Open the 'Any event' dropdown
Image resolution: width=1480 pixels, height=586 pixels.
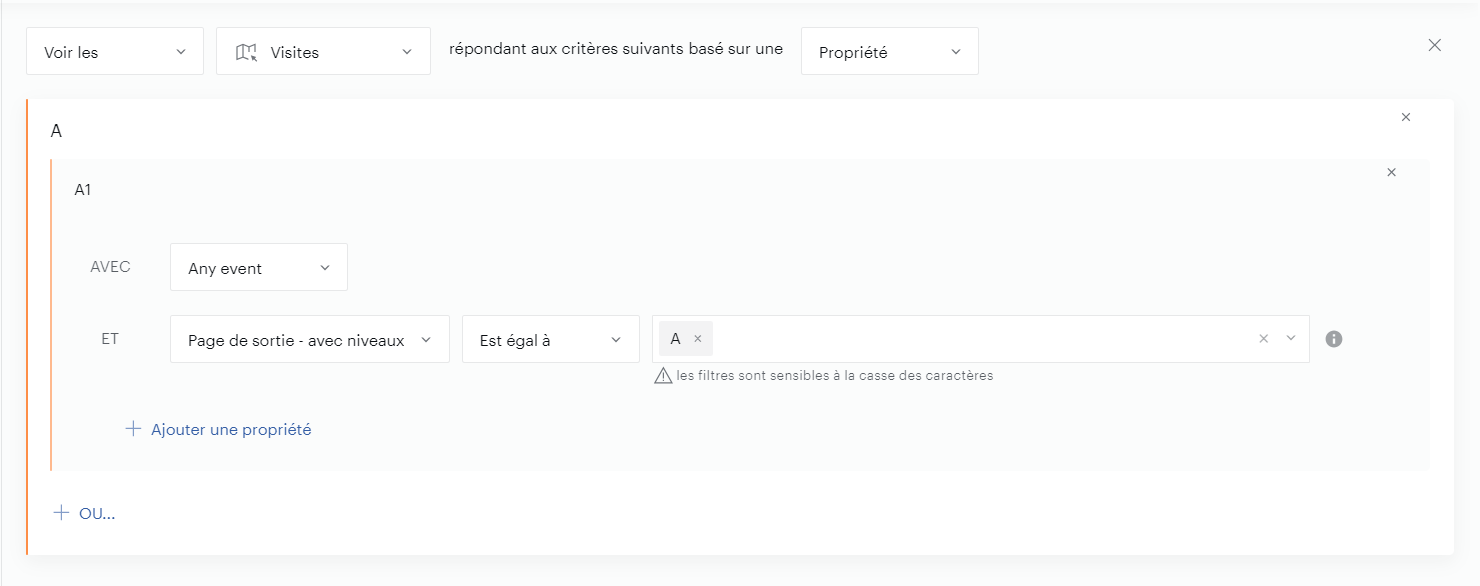258,268
